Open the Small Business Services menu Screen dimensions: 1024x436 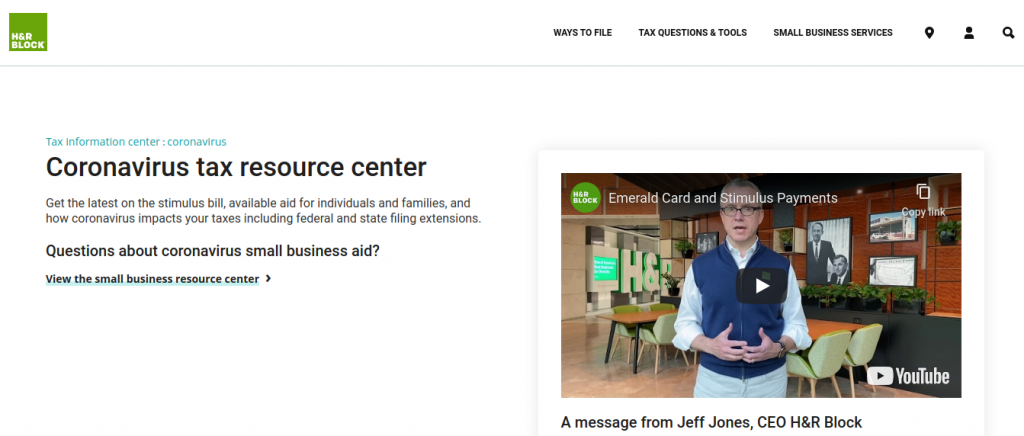pyautogui.click(x=833, y=33)
